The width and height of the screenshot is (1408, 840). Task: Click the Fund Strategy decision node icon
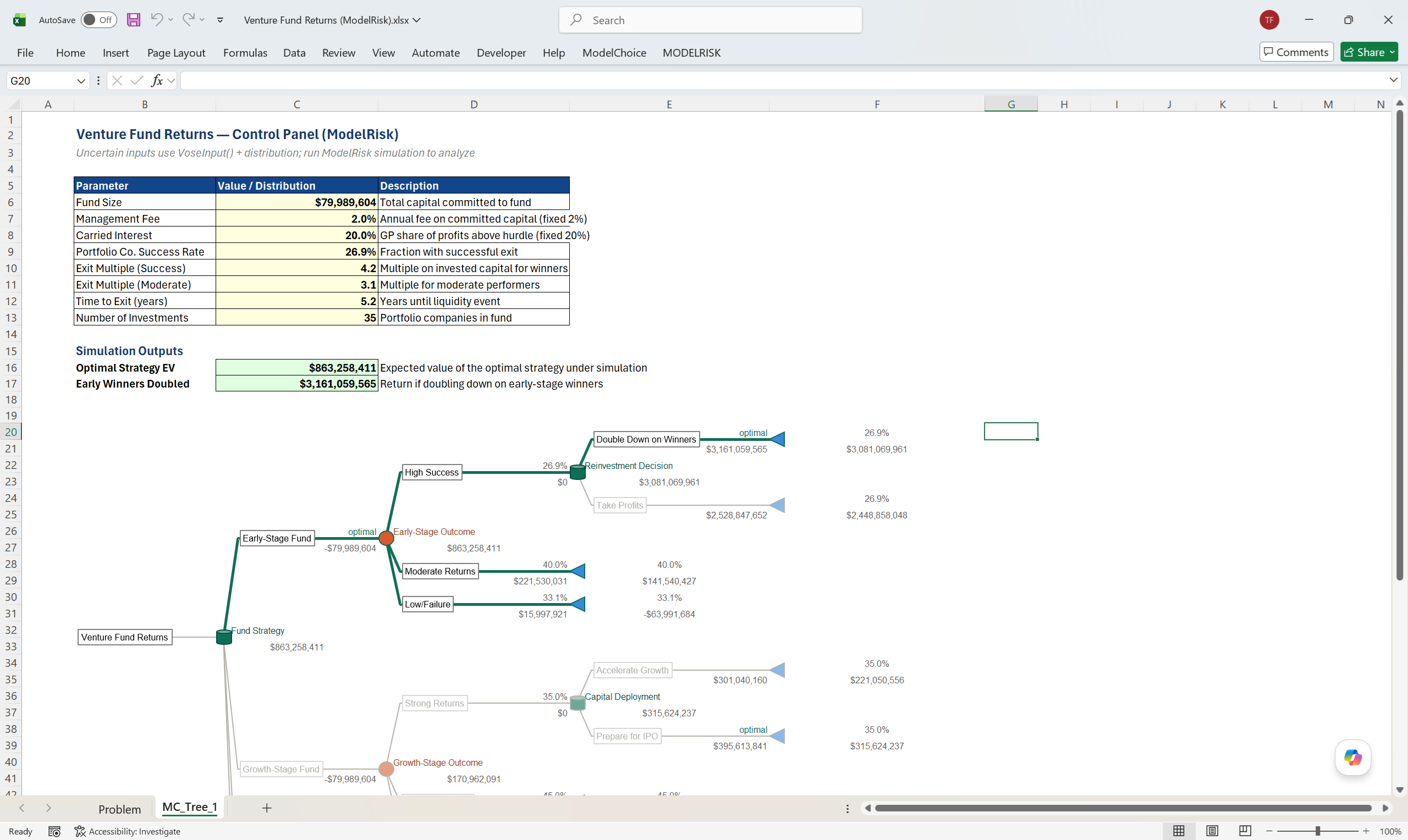click(224, 637)
